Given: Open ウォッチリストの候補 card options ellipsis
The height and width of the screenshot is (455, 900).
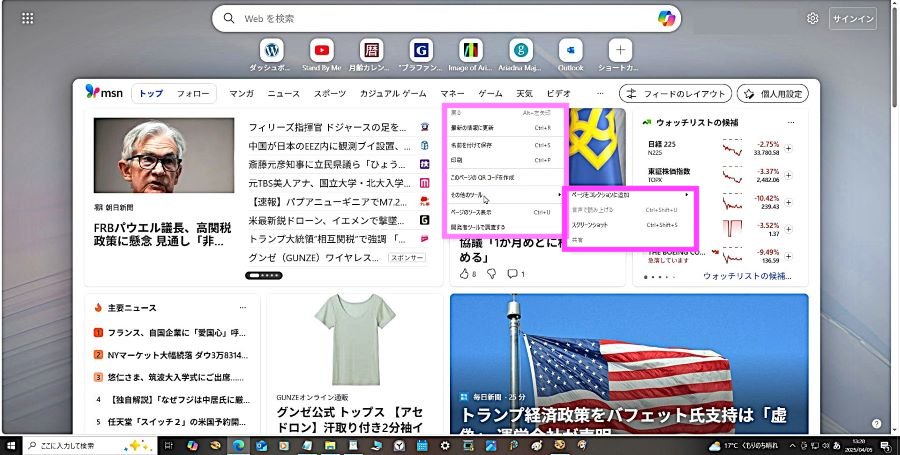Looking at the screenshot, I should (x=791, y=122).
